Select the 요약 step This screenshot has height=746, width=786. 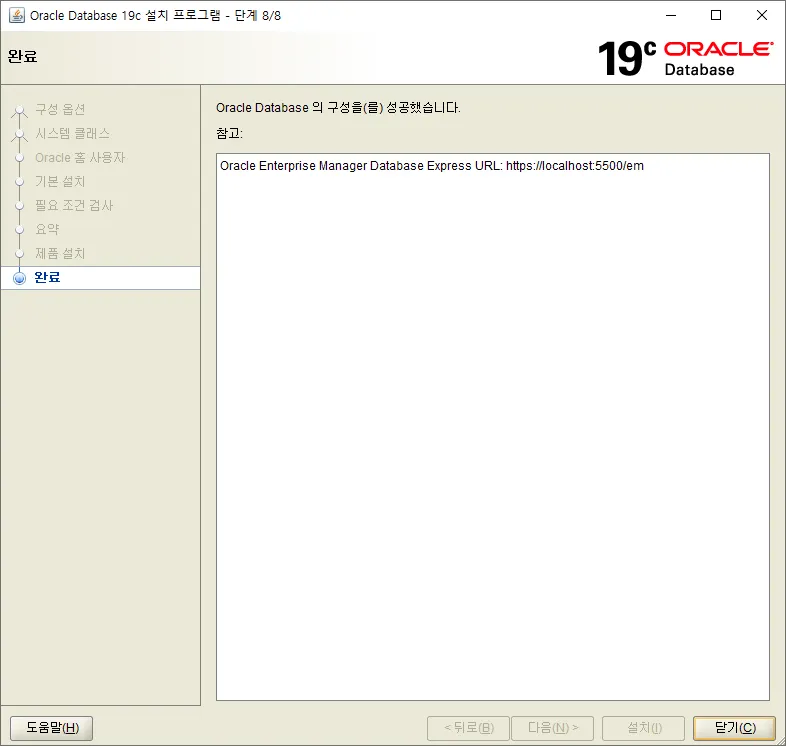pyautogui.click(x=47, y=230)
